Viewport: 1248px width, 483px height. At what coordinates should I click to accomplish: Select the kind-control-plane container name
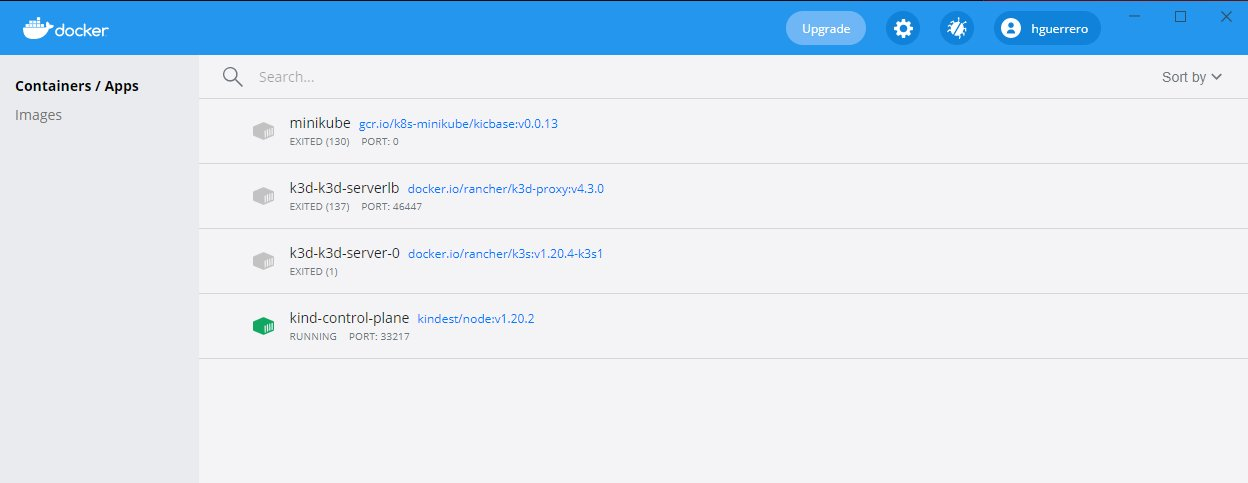(349, 317)
